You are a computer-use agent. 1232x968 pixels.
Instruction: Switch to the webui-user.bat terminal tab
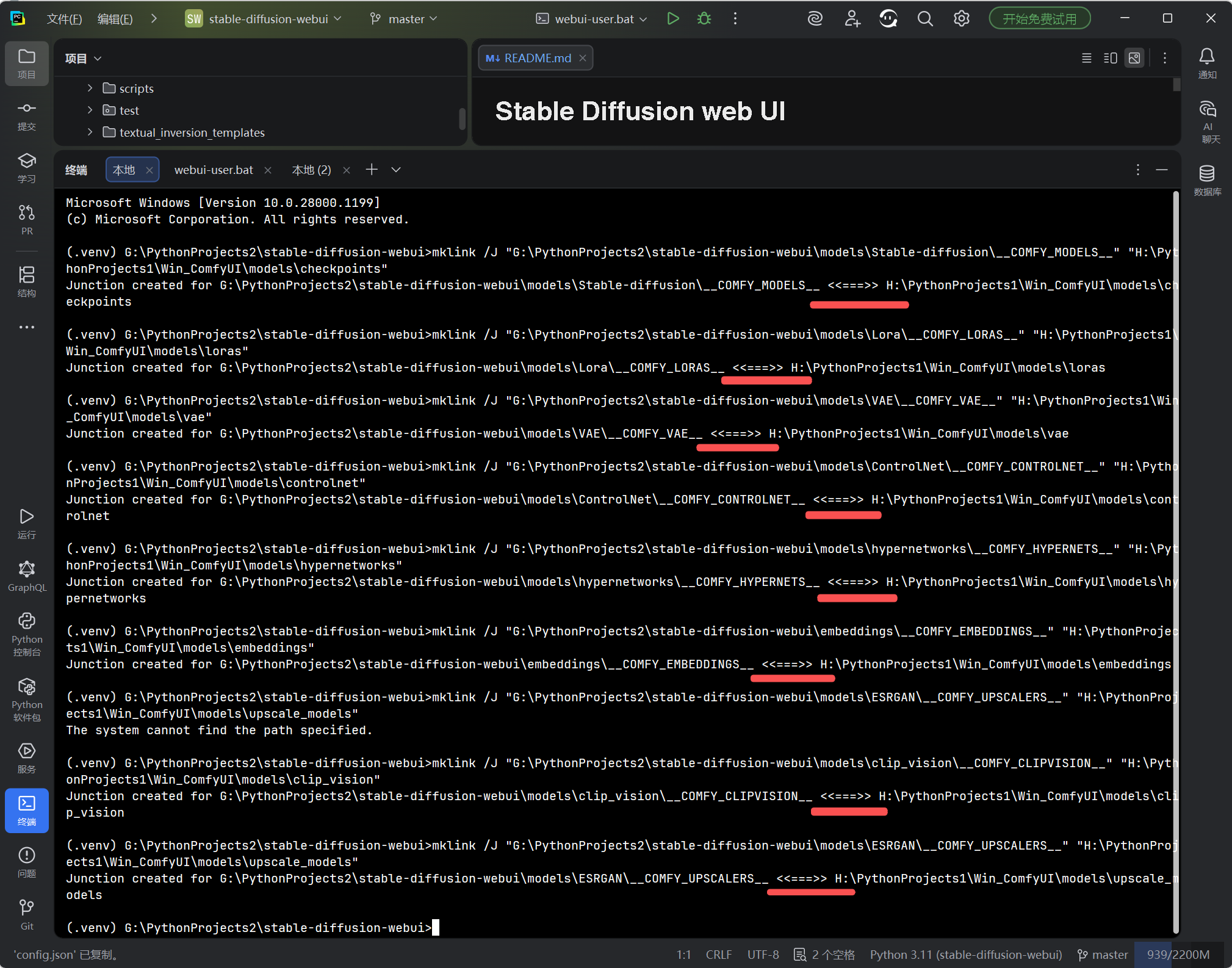click(214, 170)
